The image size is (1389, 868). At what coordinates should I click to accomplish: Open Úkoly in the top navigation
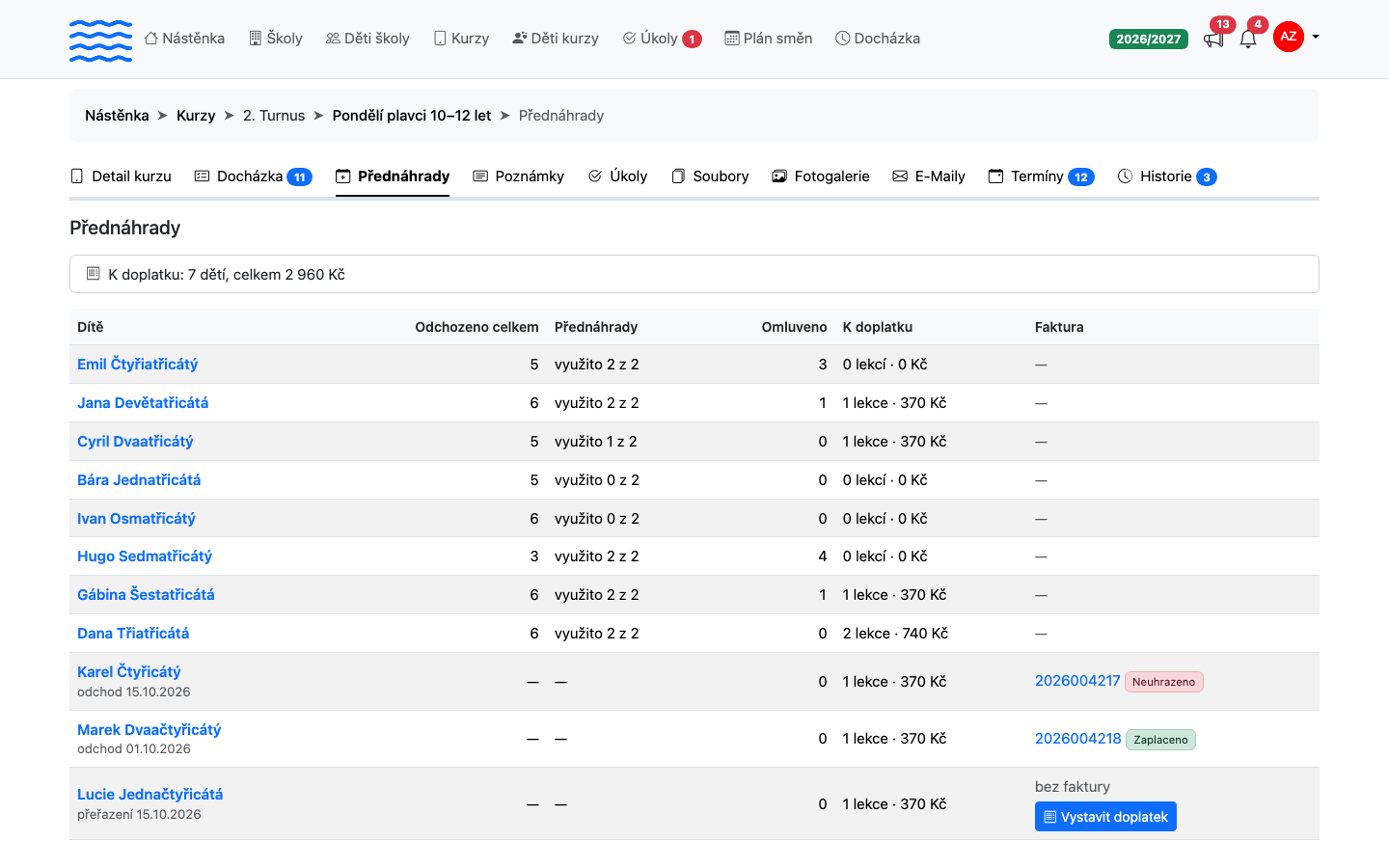click(x=662, y=39)
